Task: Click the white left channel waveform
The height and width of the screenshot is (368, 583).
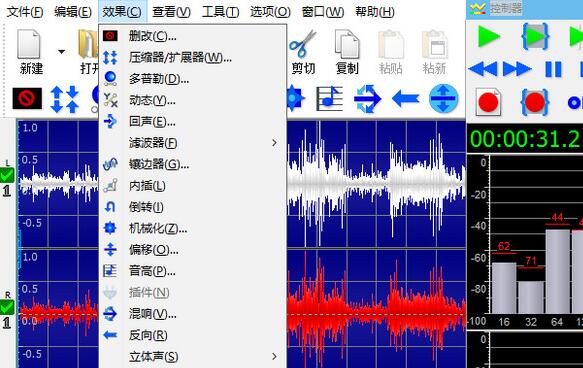Action: coord(376,183)
